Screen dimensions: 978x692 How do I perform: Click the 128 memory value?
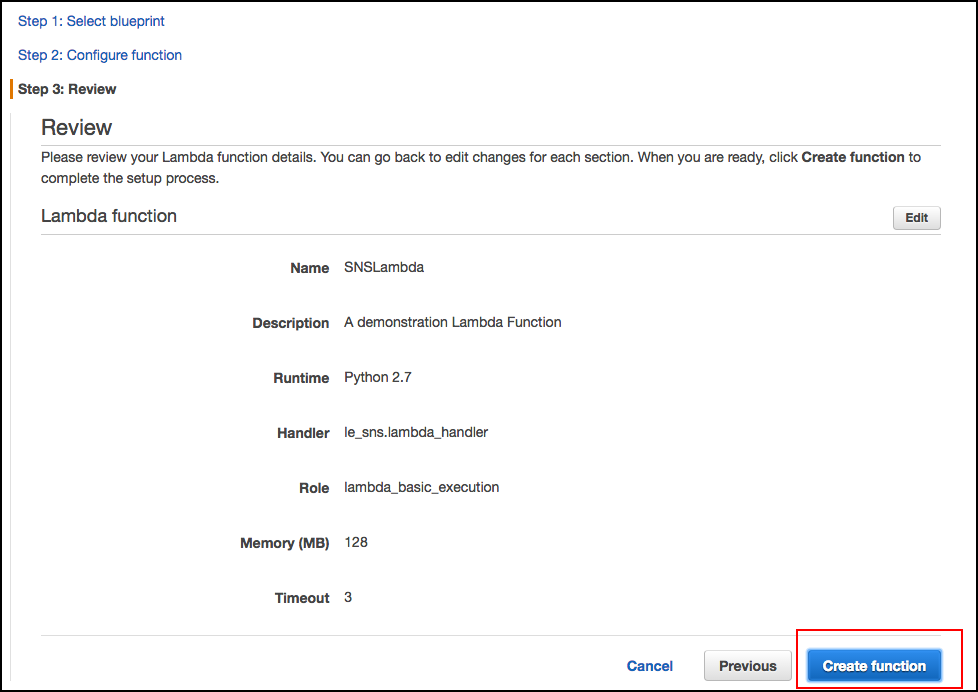[x=355, y=542]
